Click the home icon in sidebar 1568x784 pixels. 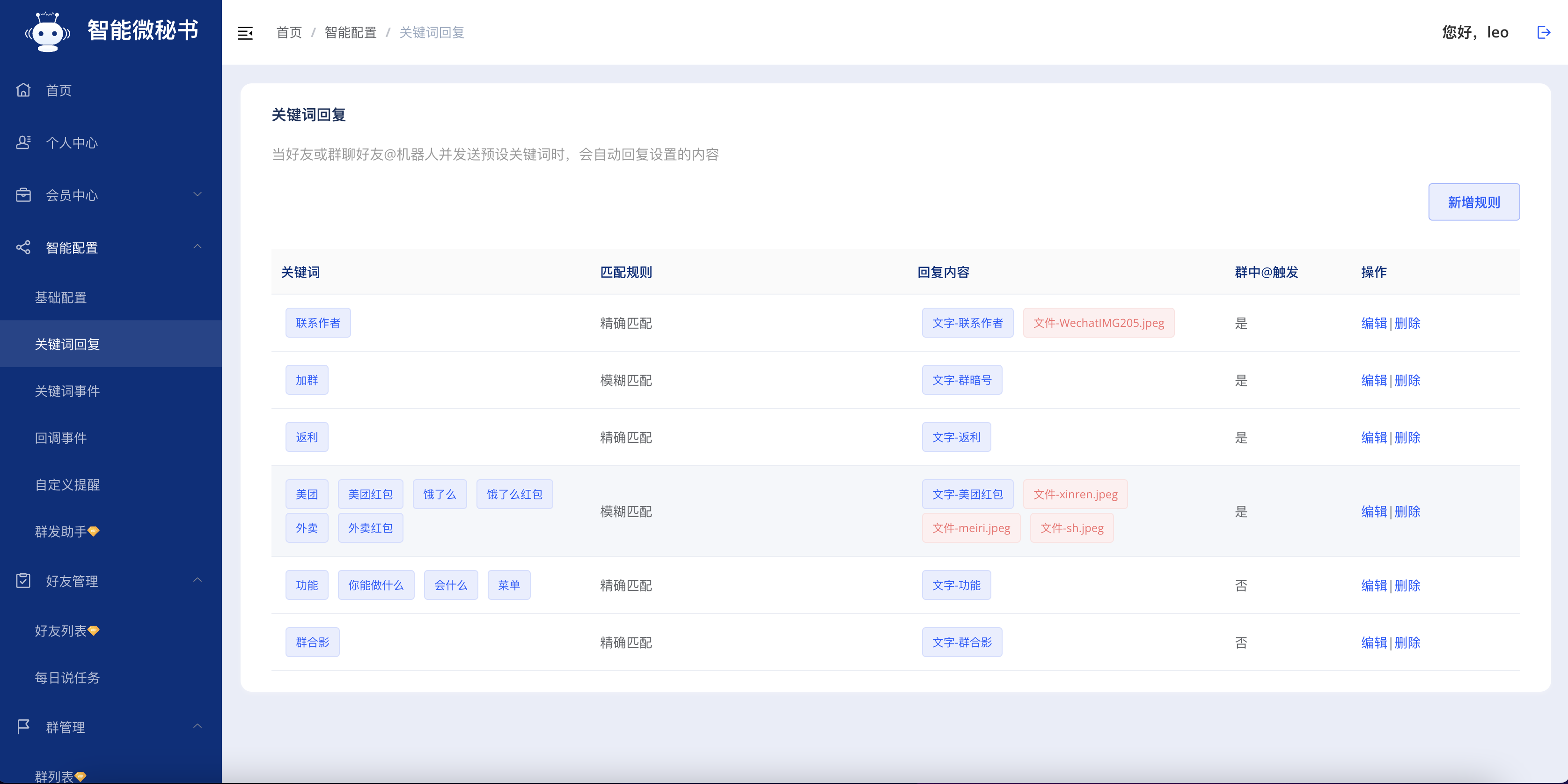point(23,90)
